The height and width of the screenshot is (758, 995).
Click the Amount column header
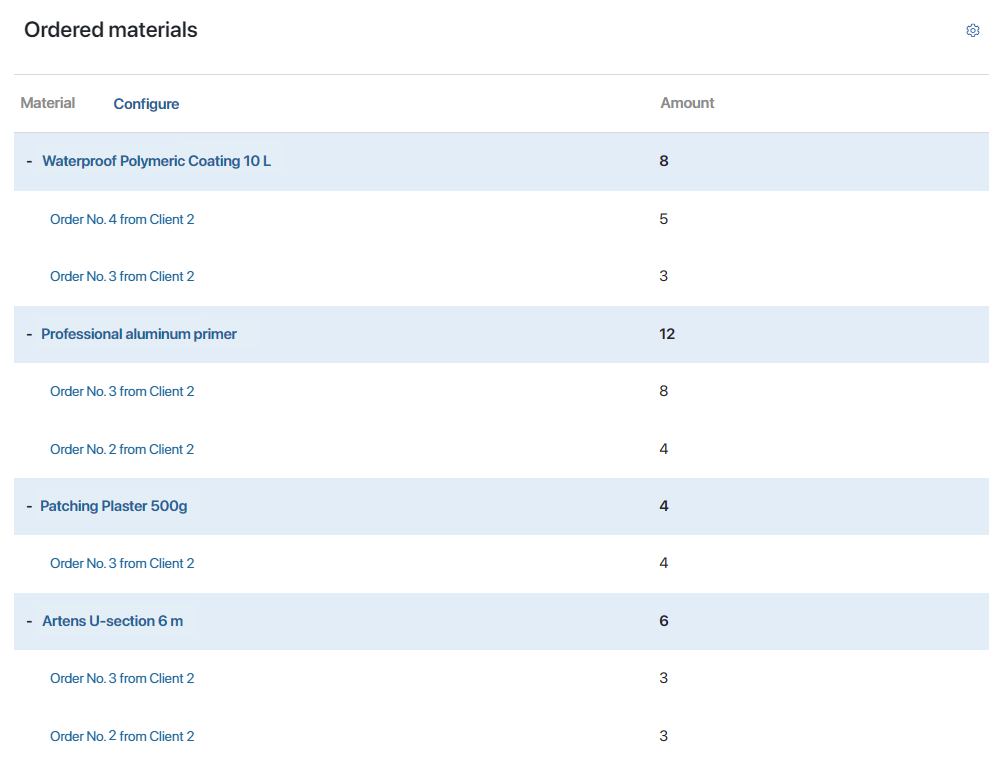tap(687, 103)
